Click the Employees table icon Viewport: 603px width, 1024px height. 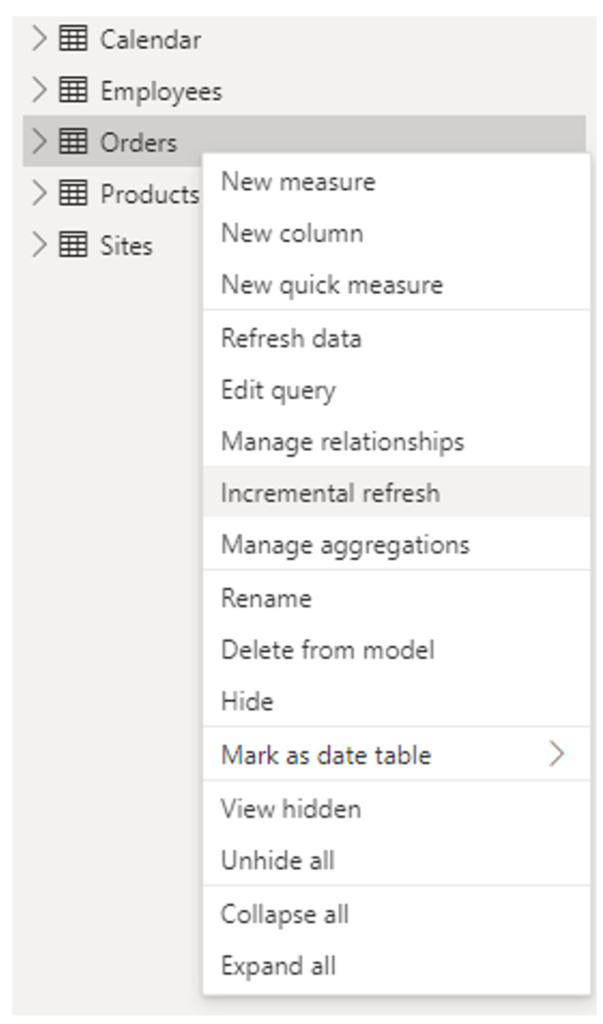[x=75, y=88]
